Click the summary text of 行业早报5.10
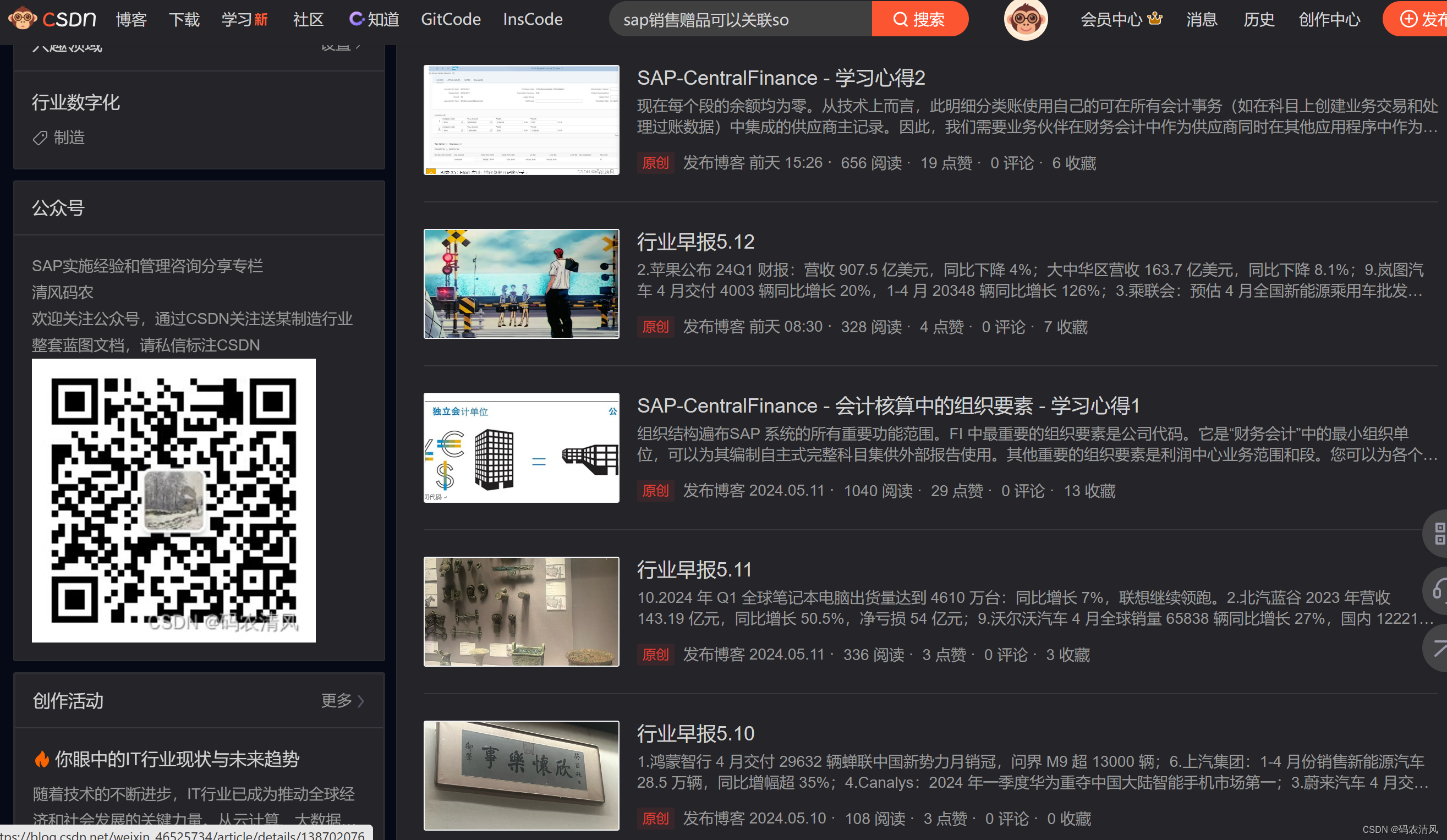 tap(1032, 772)
